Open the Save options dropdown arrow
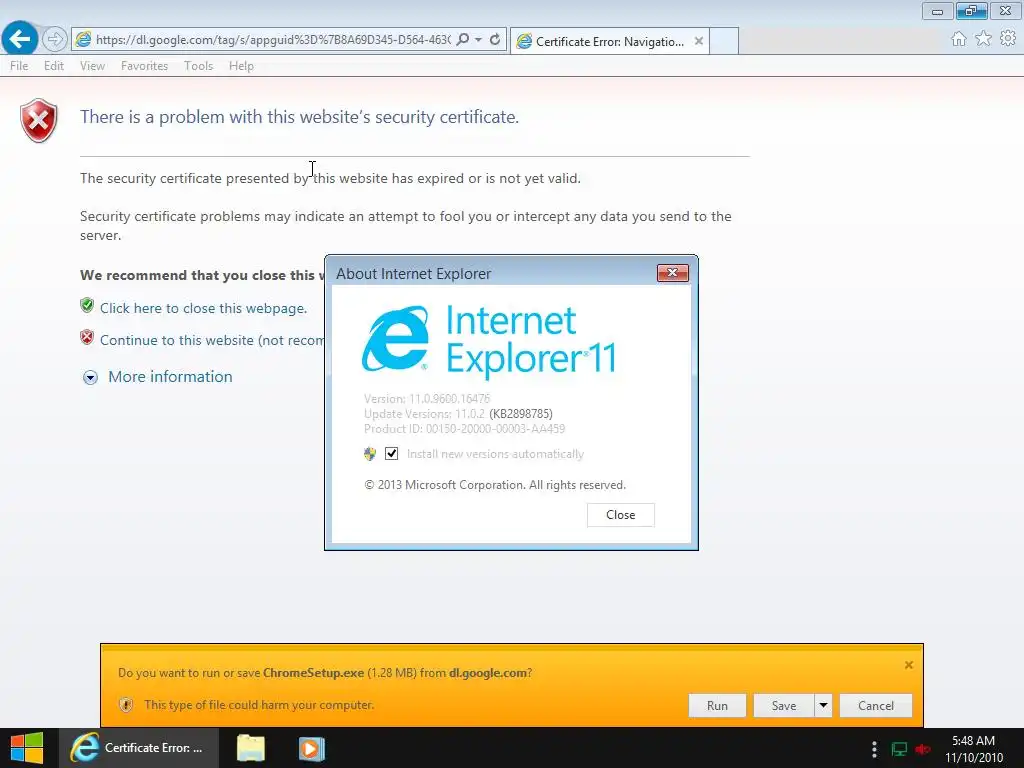1024x768 pixels. point(824,705)
